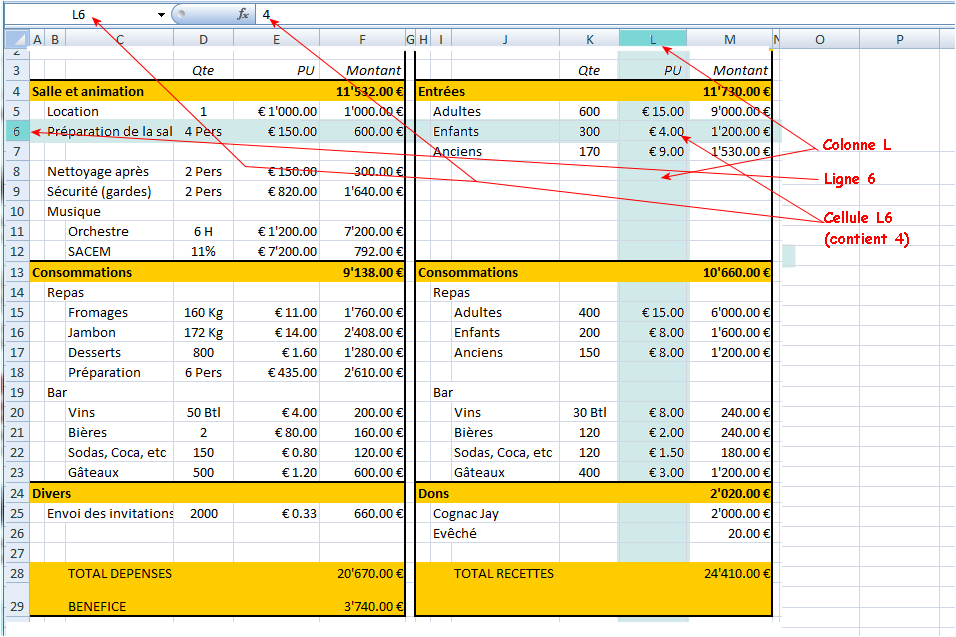Open the Name Box dropdown arrow
The image size is (956, 637).
tap(161, 15)
